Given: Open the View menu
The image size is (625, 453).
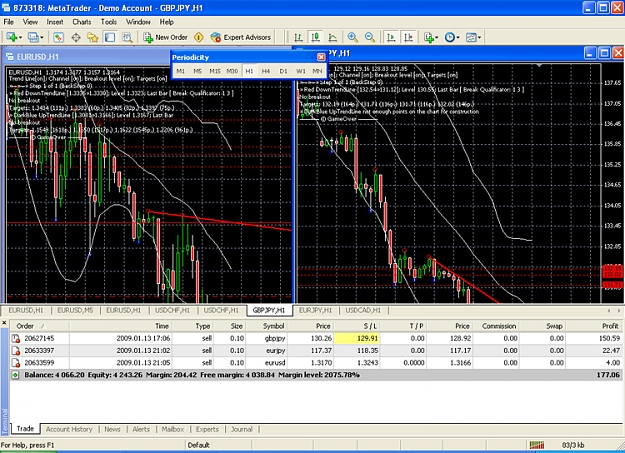Looking at the screenshot, I should point(30,22).
